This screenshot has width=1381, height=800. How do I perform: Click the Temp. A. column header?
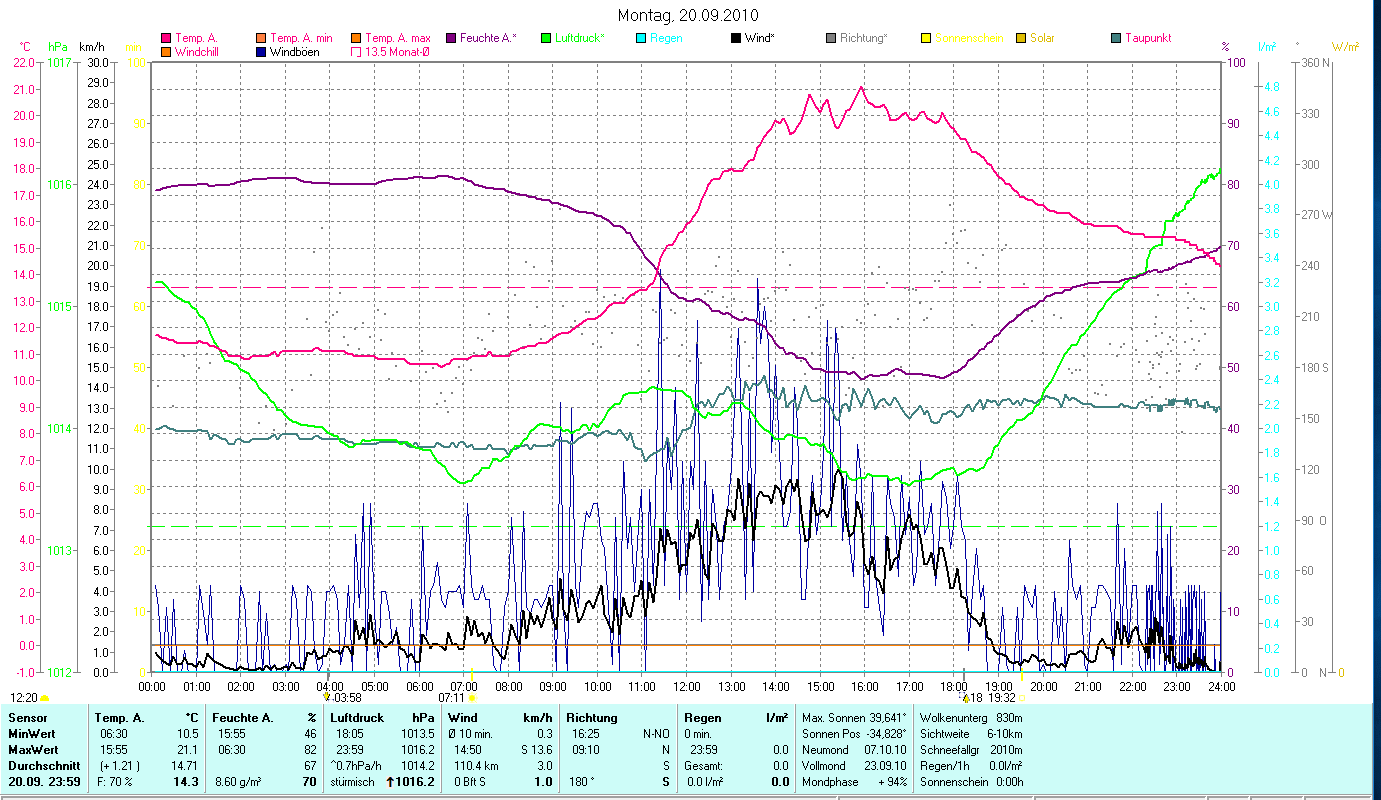(x=118, y=717)
